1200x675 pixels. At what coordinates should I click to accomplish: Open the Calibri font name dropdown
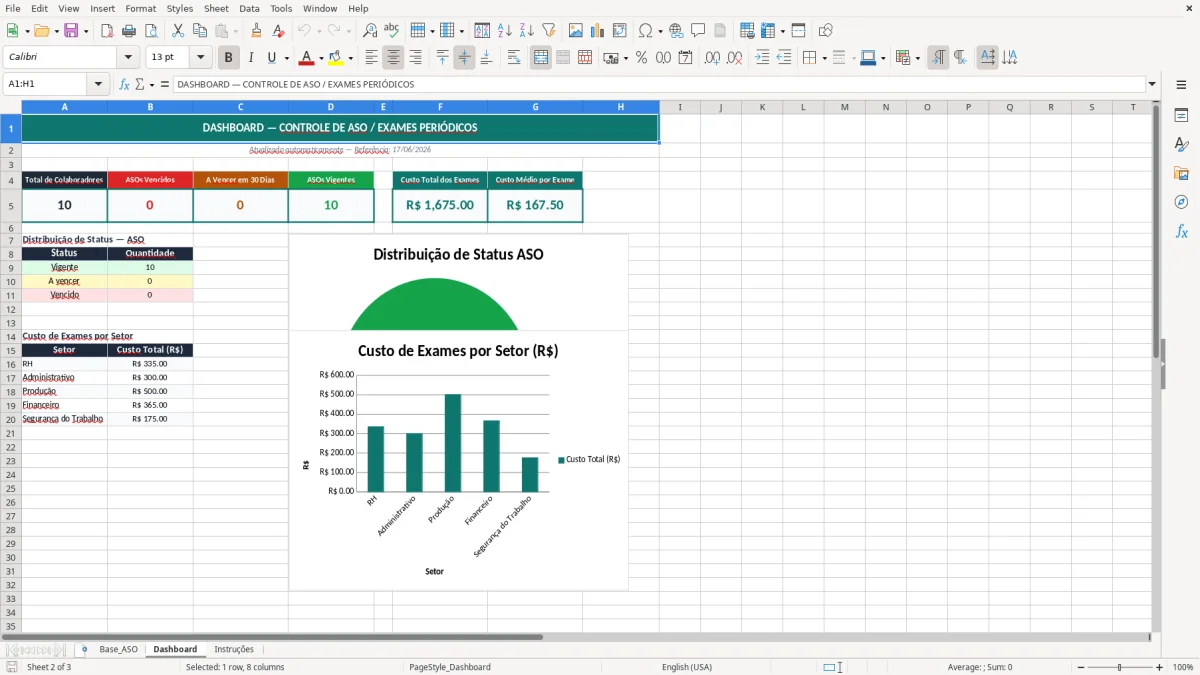point(127,58)
